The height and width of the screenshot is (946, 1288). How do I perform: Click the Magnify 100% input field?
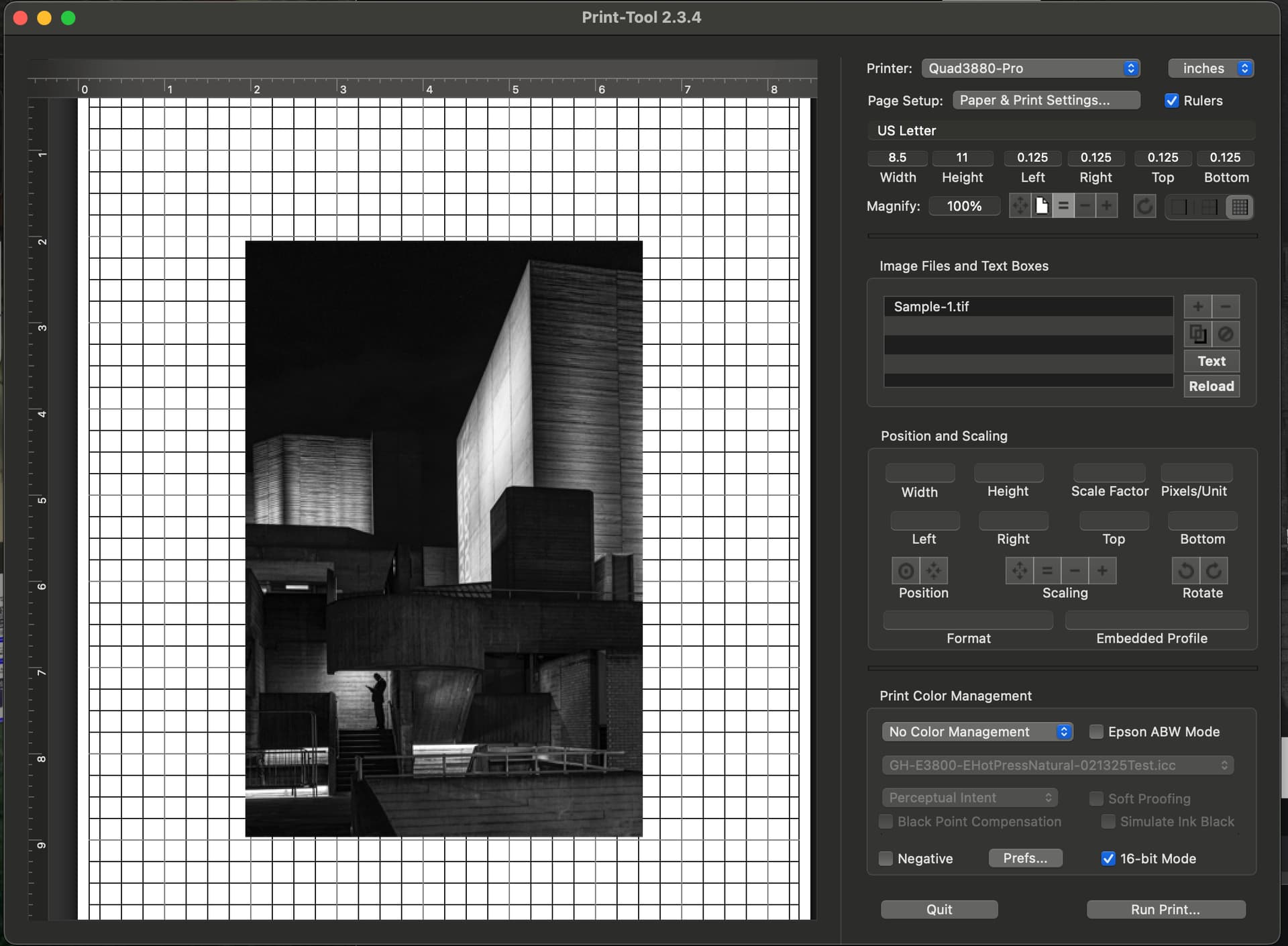point(964,206)
